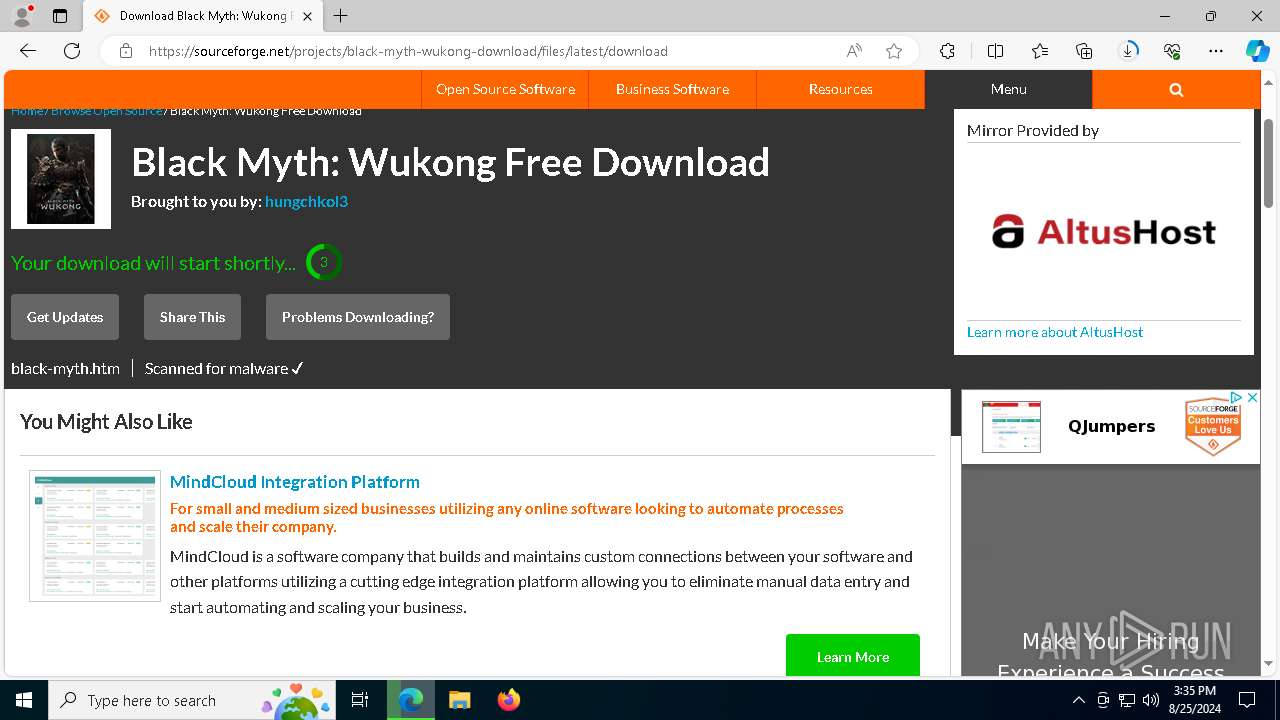Refresh the page with the reload icon
The width and height of the screenshot is (1280, 720).
72,51
